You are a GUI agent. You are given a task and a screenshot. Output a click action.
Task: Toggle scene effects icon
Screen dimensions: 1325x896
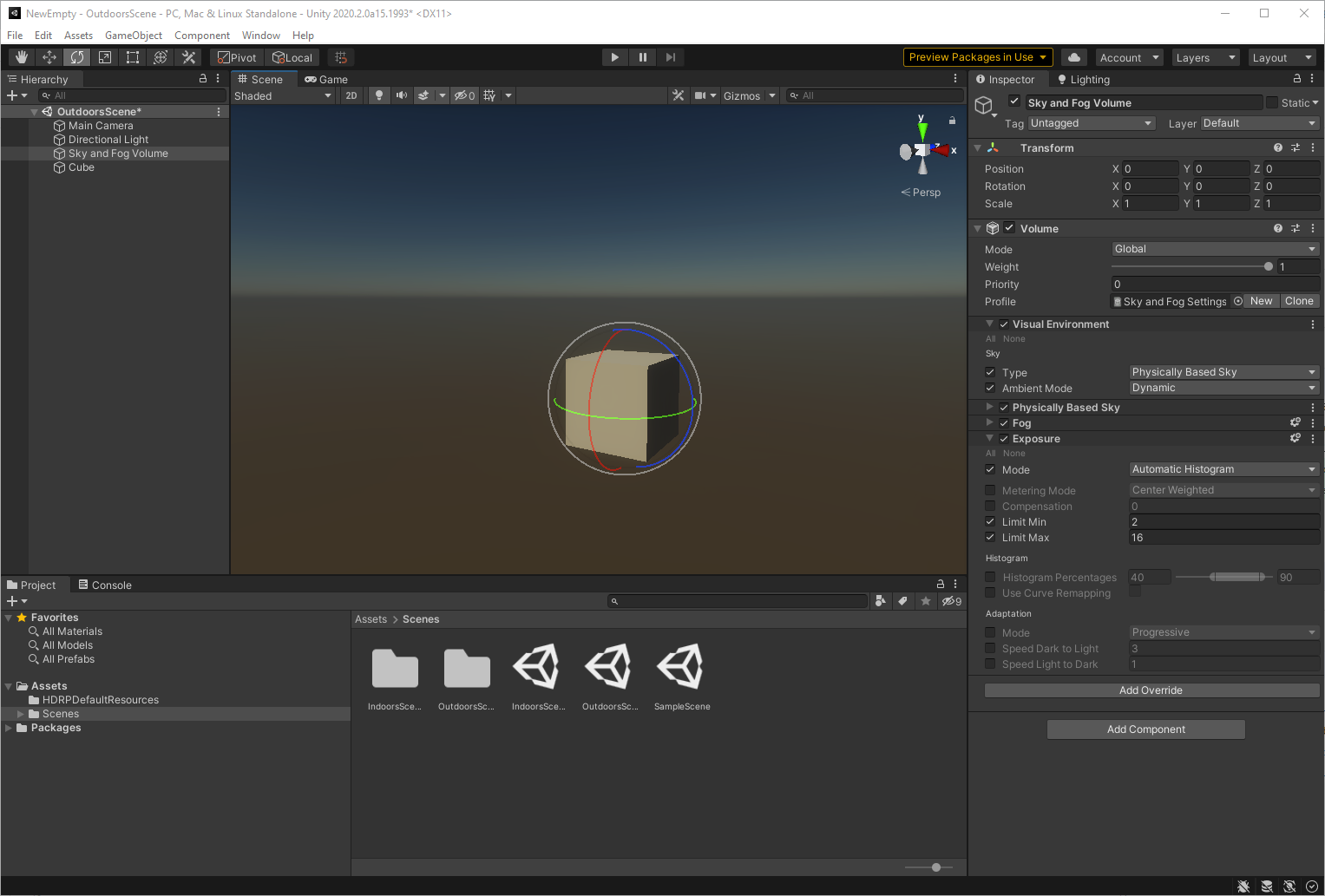(x=423, y=95)
